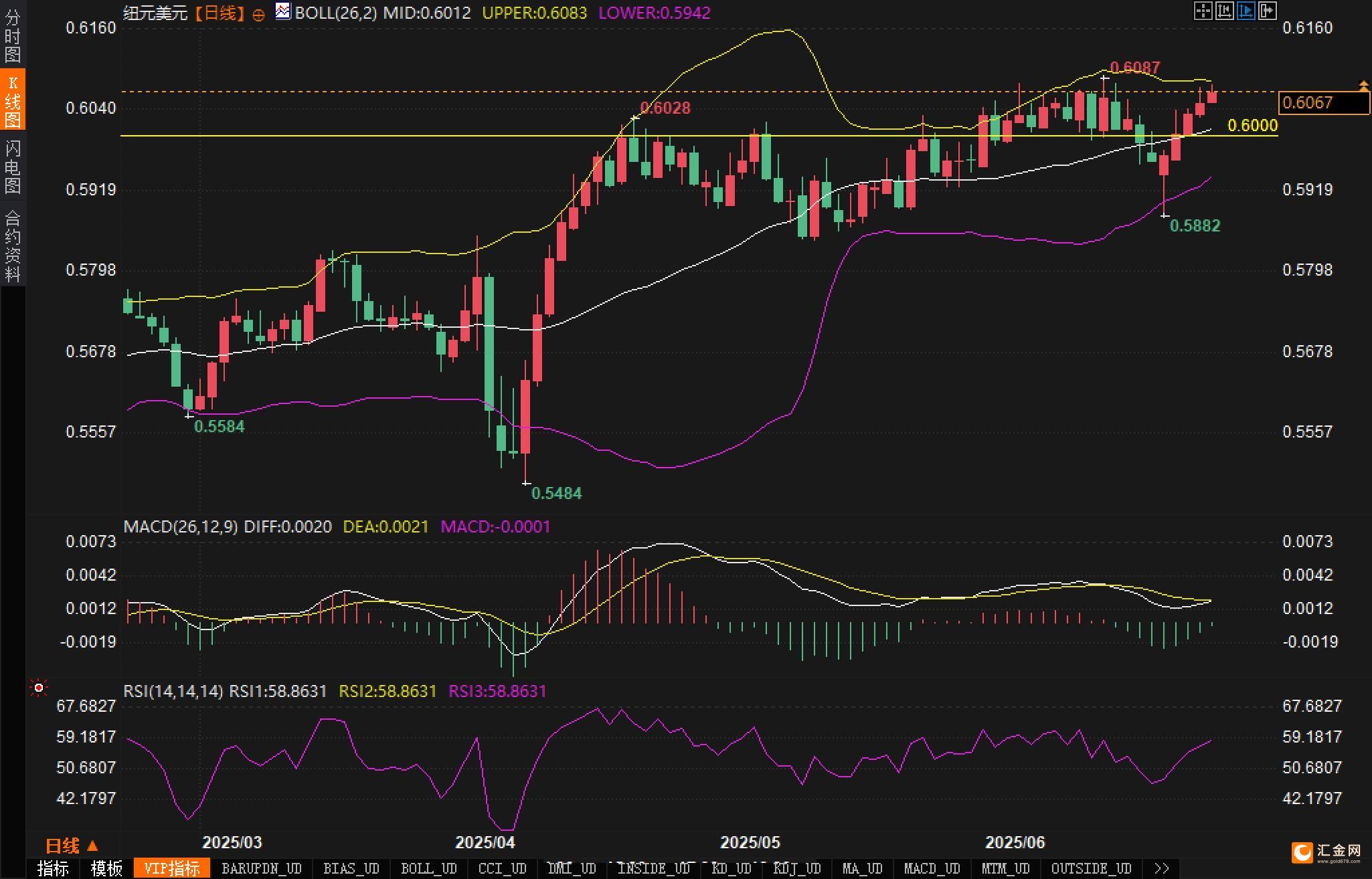Click the 0.5484 low price marker
Viewport: 1372px width, 879px height.
556,493
